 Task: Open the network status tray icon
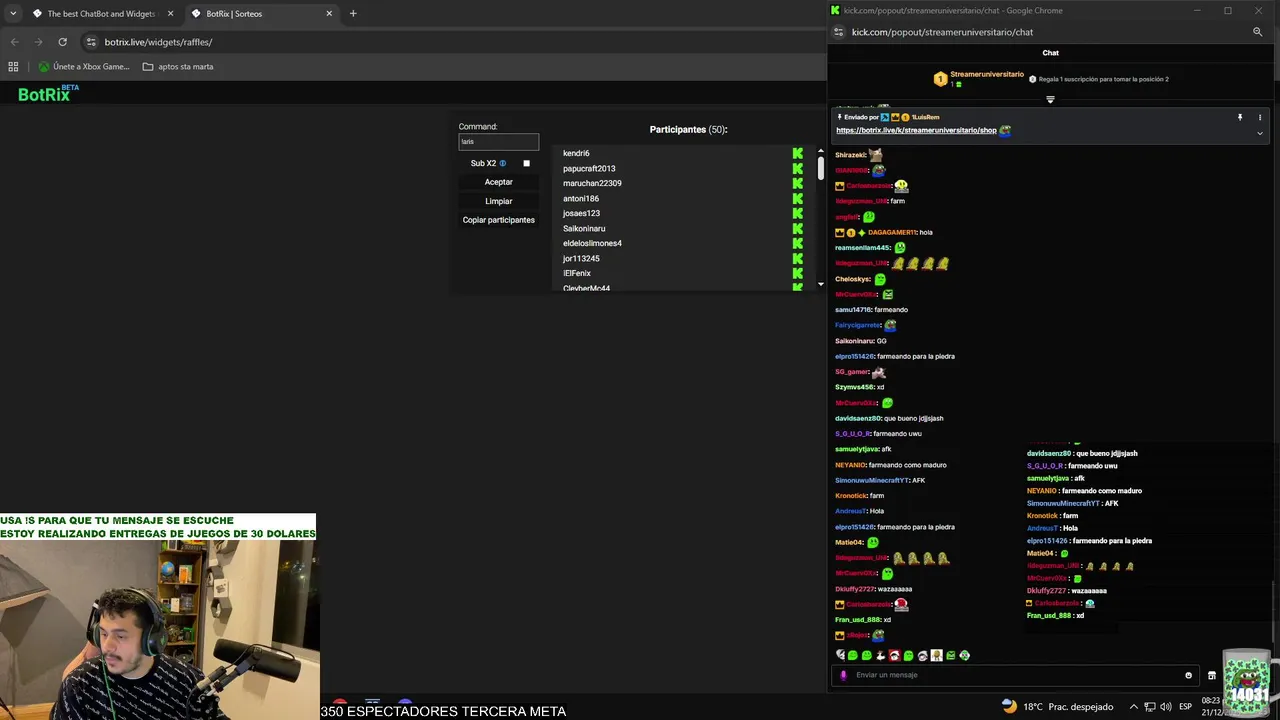tap(1149, 707)
